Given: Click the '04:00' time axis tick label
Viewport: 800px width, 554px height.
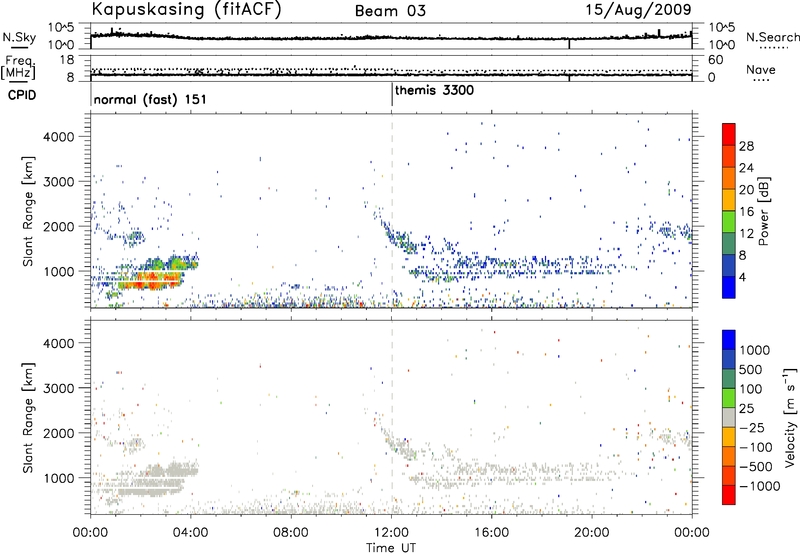Looking at the screenshot, I should coord(190,533).
